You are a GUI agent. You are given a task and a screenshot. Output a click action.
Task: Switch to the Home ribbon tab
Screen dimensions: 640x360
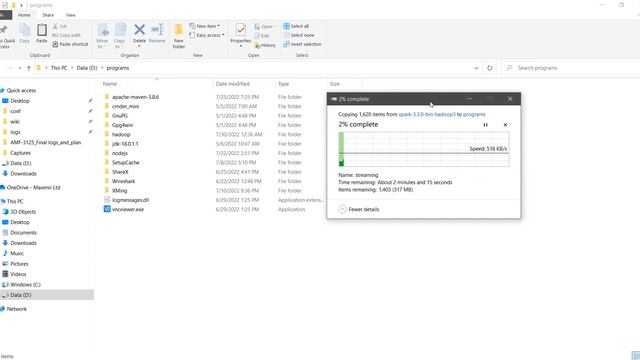(x=24, y=15)
